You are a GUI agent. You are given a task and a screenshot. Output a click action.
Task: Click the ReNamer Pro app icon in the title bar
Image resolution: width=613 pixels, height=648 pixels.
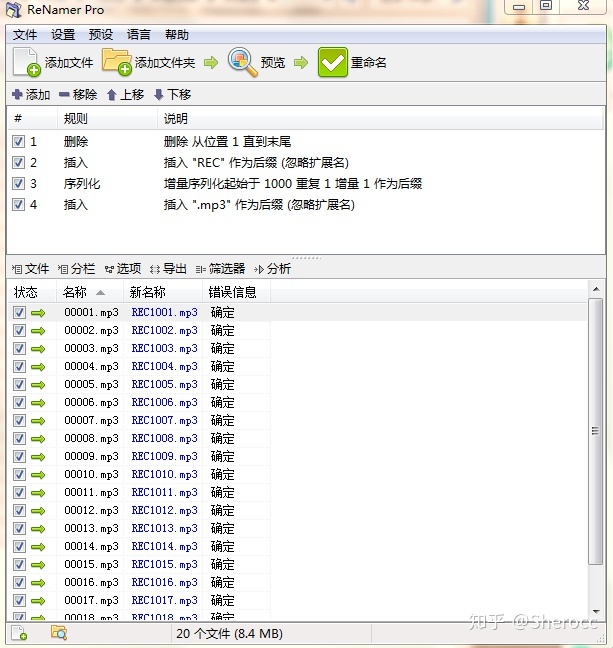pyautogui.click(x=14, y=10)
